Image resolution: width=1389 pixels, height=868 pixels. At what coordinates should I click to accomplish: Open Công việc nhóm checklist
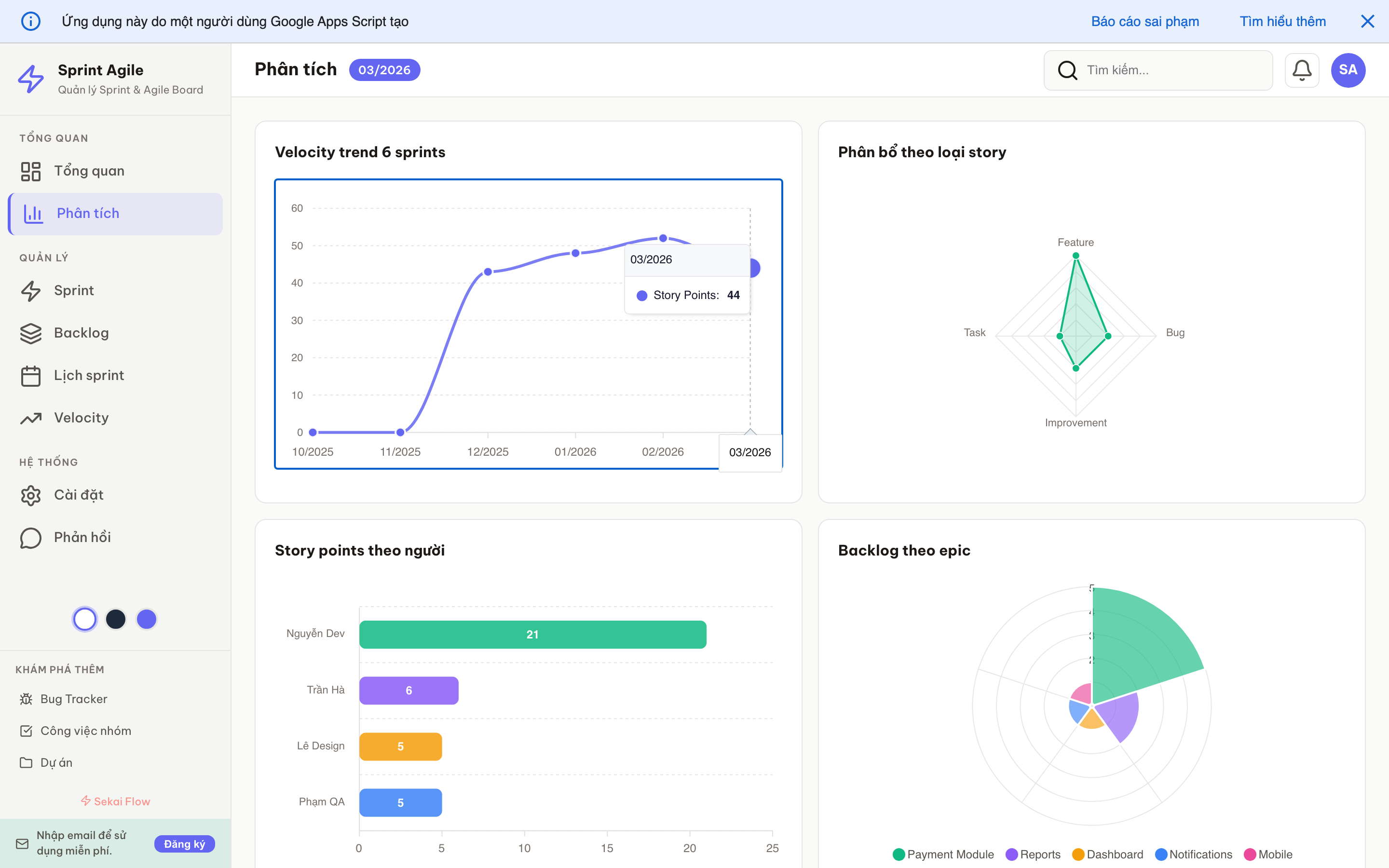tap(86, 730)
